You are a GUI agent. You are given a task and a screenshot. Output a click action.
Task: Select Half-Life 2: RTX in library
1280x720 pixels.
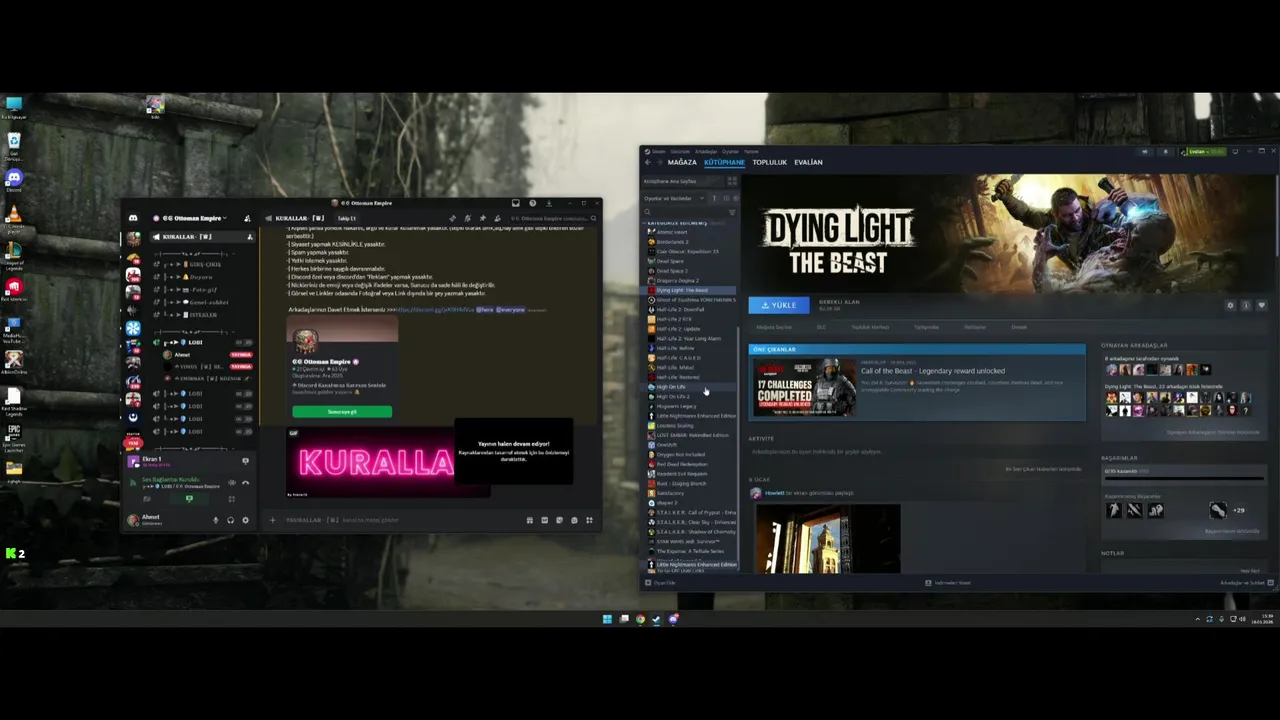673,319
